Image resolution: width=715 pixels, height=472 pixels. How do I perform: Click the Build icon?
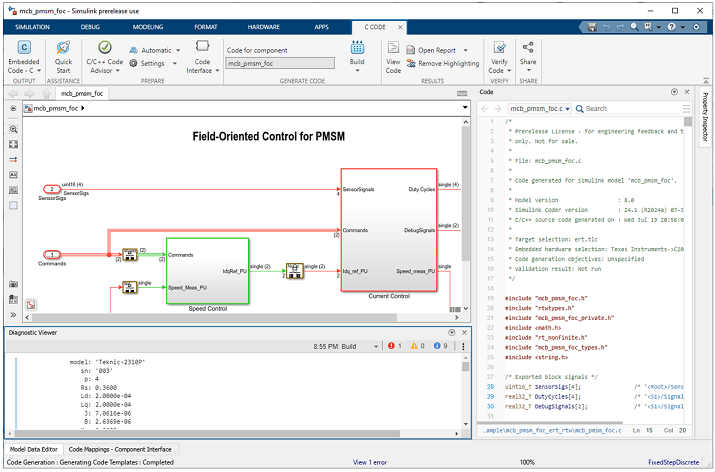pyautogui.click(x=357, y=47)
